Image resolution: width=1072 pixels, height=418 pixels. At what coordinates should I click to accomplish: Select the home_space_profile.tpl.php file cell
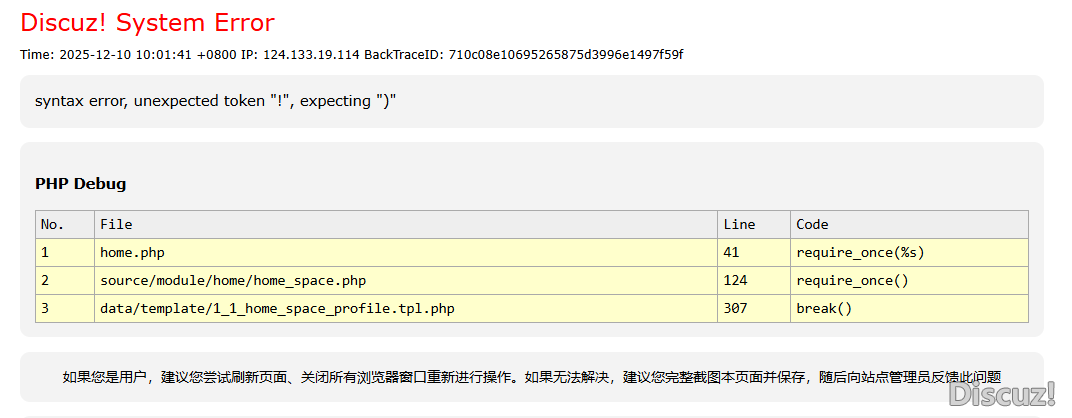pyautogui.click(x=277, y=309)
